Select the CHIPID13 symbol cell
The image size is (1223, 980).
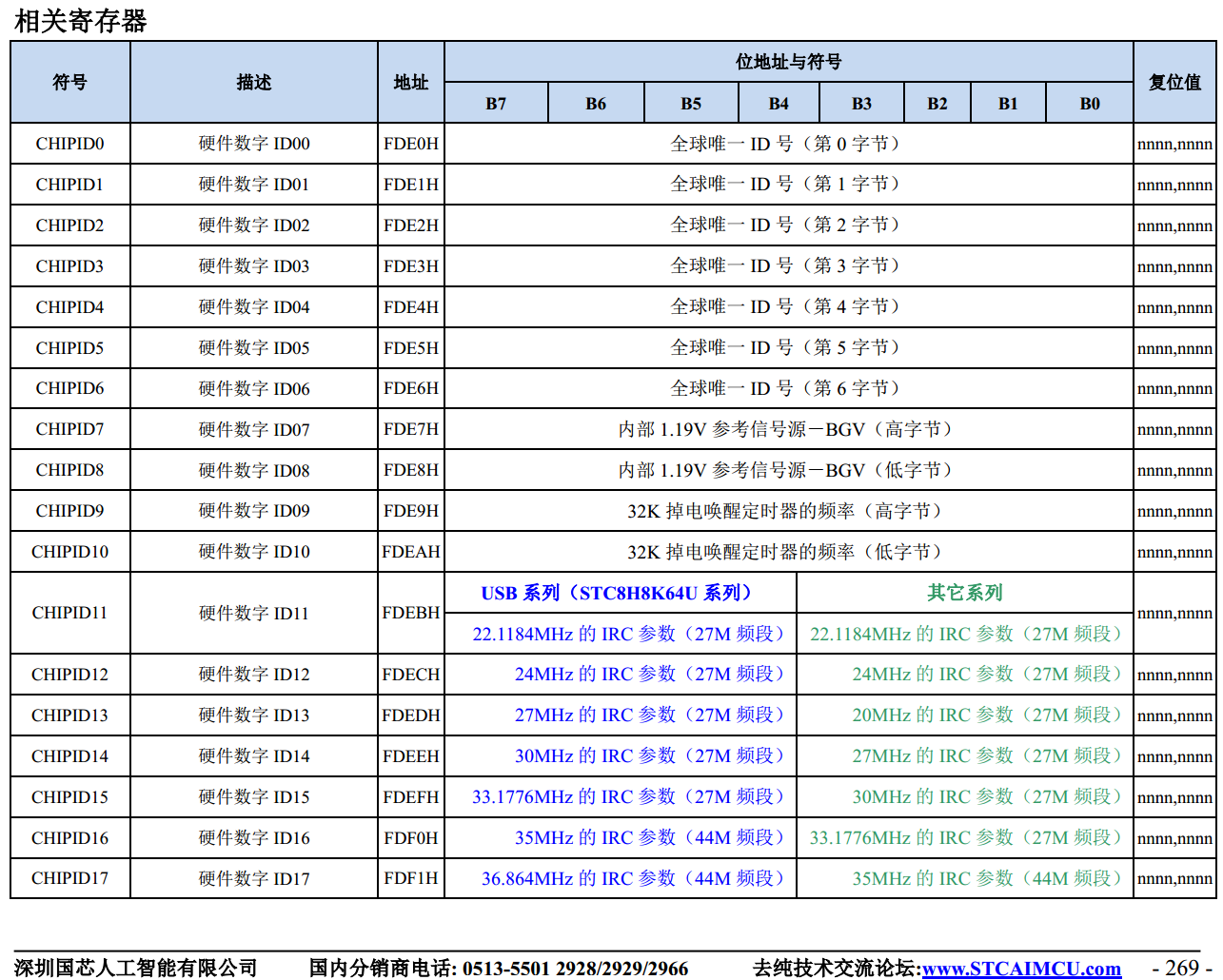point(70,715)
